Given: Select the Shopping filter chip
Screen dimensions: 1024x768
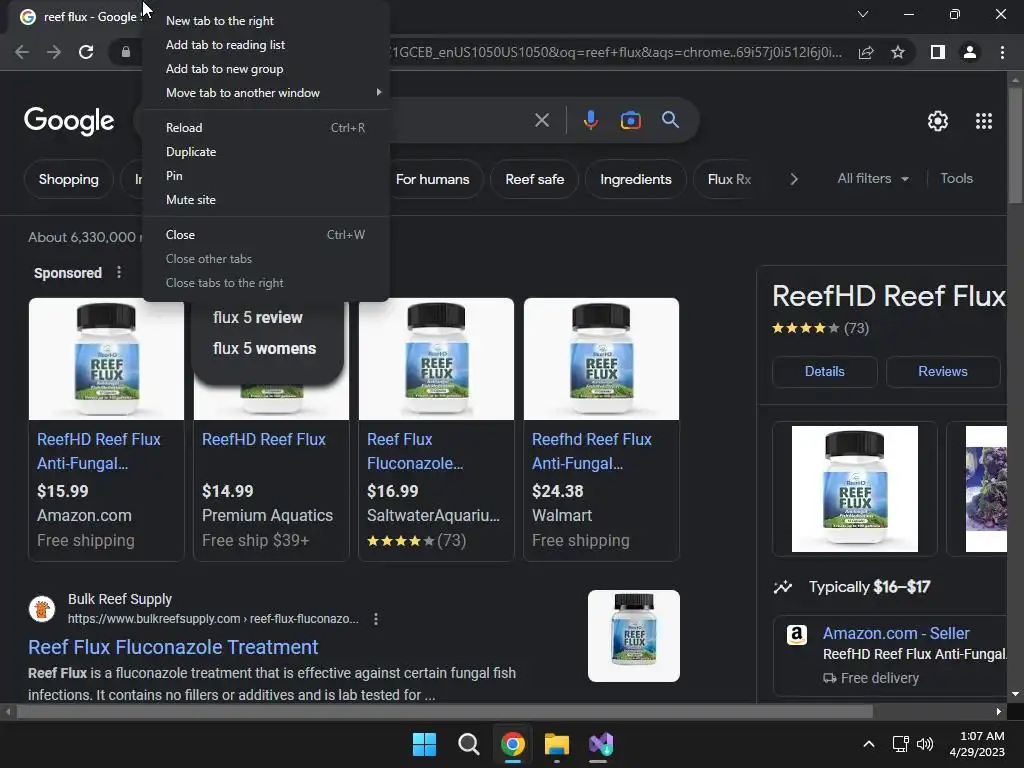Looking at the screenshot, I should click(69, 179).
